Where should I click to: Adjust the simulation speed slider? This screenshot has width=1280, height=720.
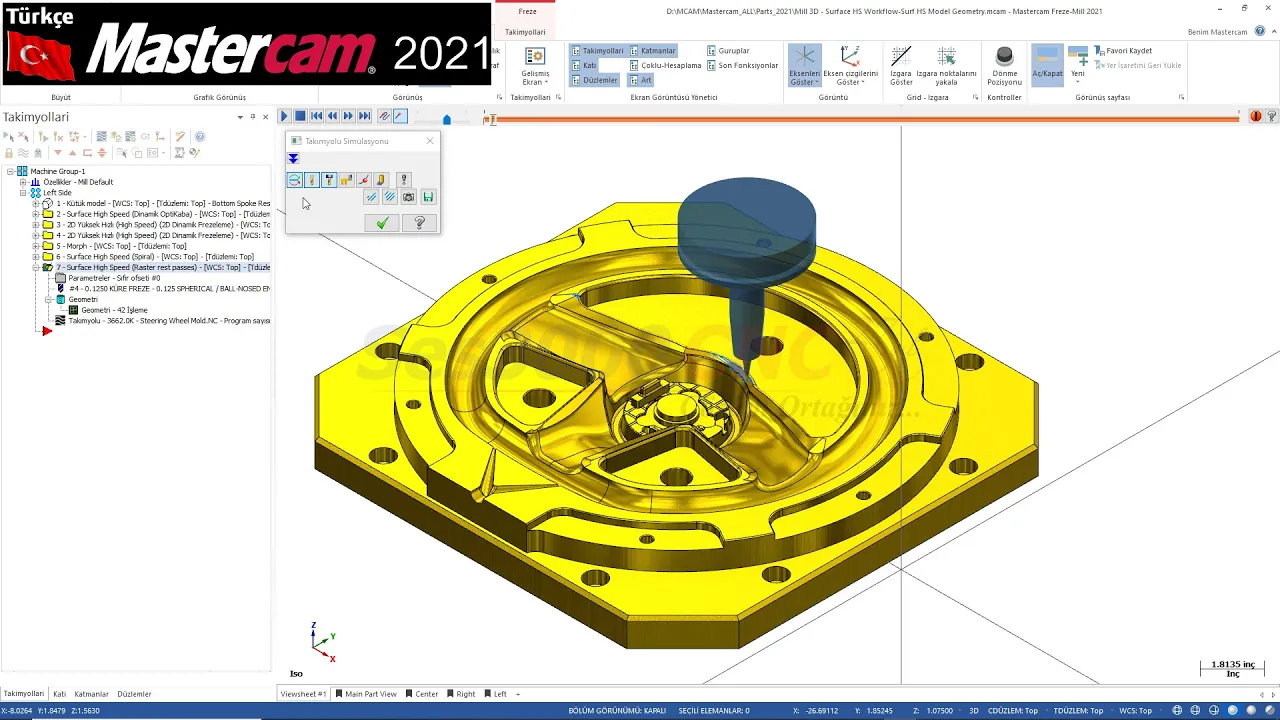pos(447,119)
